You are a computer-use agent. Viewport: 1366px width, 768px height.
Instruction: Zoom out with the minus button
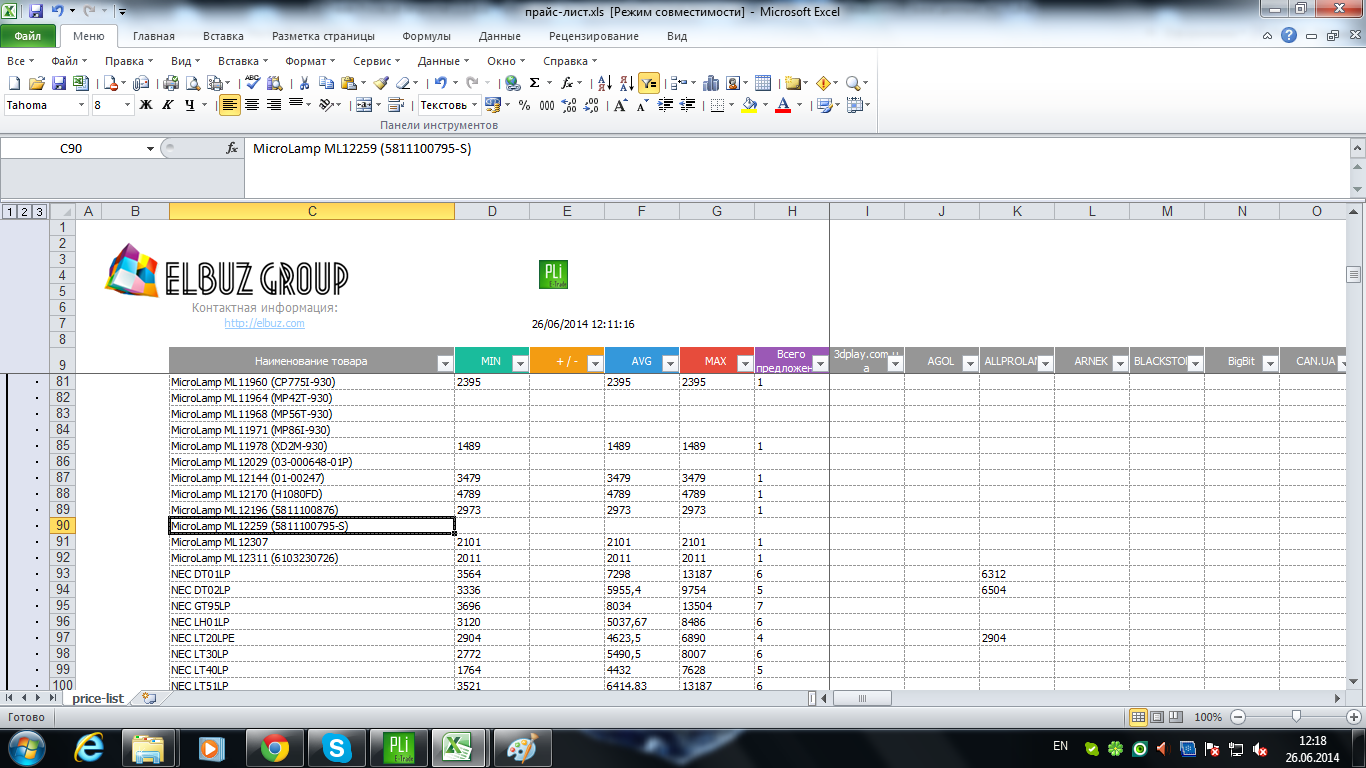(1238, 717)
